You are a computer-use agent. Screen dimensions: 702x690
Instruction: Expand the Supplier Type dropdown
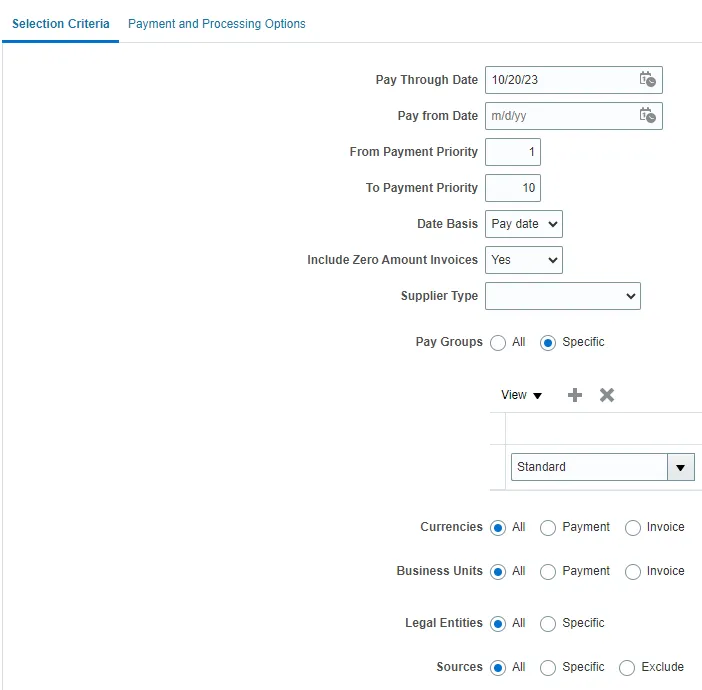pyautogui.click(x=562, y=296)
